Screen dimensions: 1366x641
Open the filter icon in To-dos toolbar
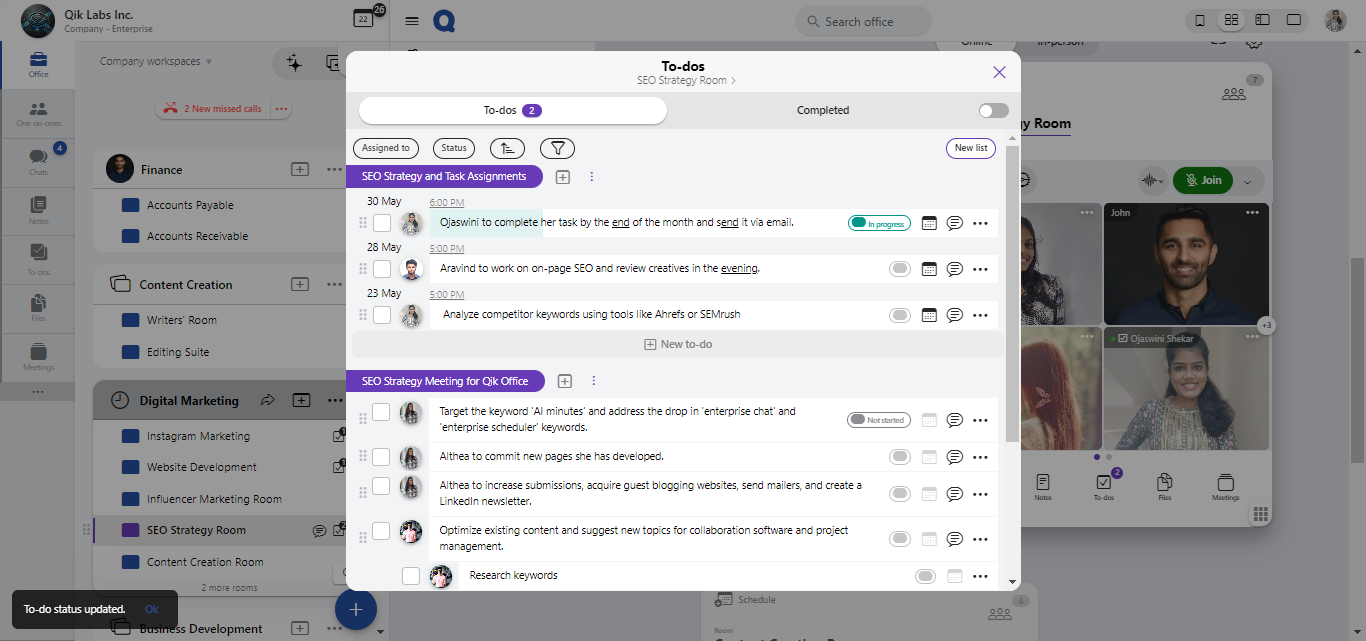(x=557, y=148)
